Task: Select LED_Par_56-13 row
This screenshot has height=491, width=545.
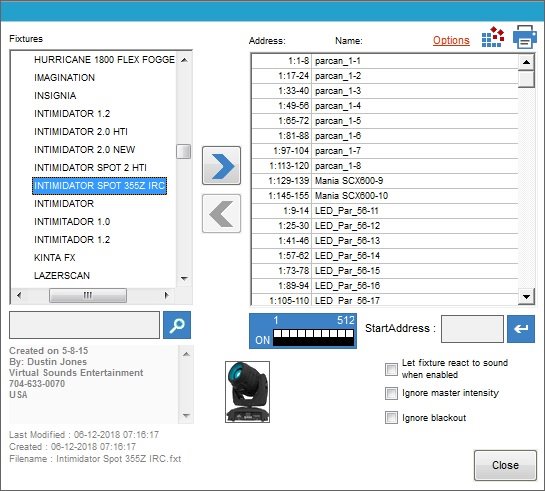Action: point(384,241)
